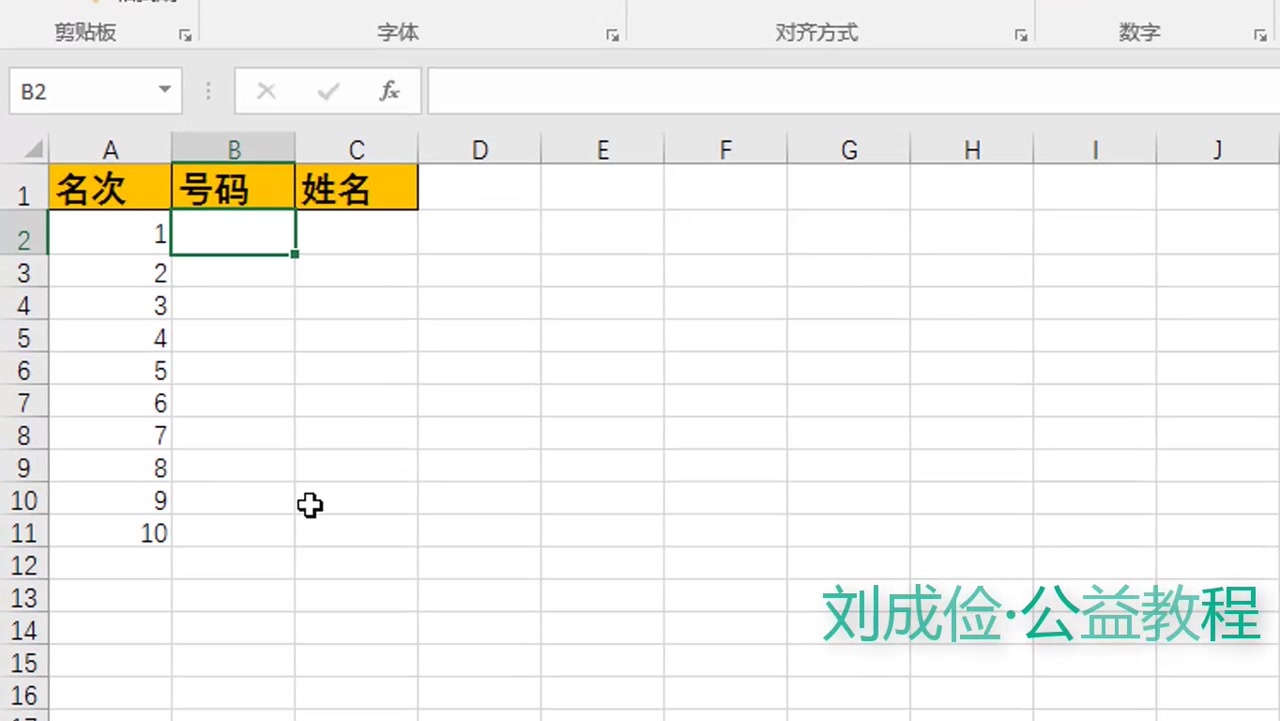Viewport: 1280px width, 721px height.
Task: Select cell A3 containing 2
Action: (x=110, y=273)
